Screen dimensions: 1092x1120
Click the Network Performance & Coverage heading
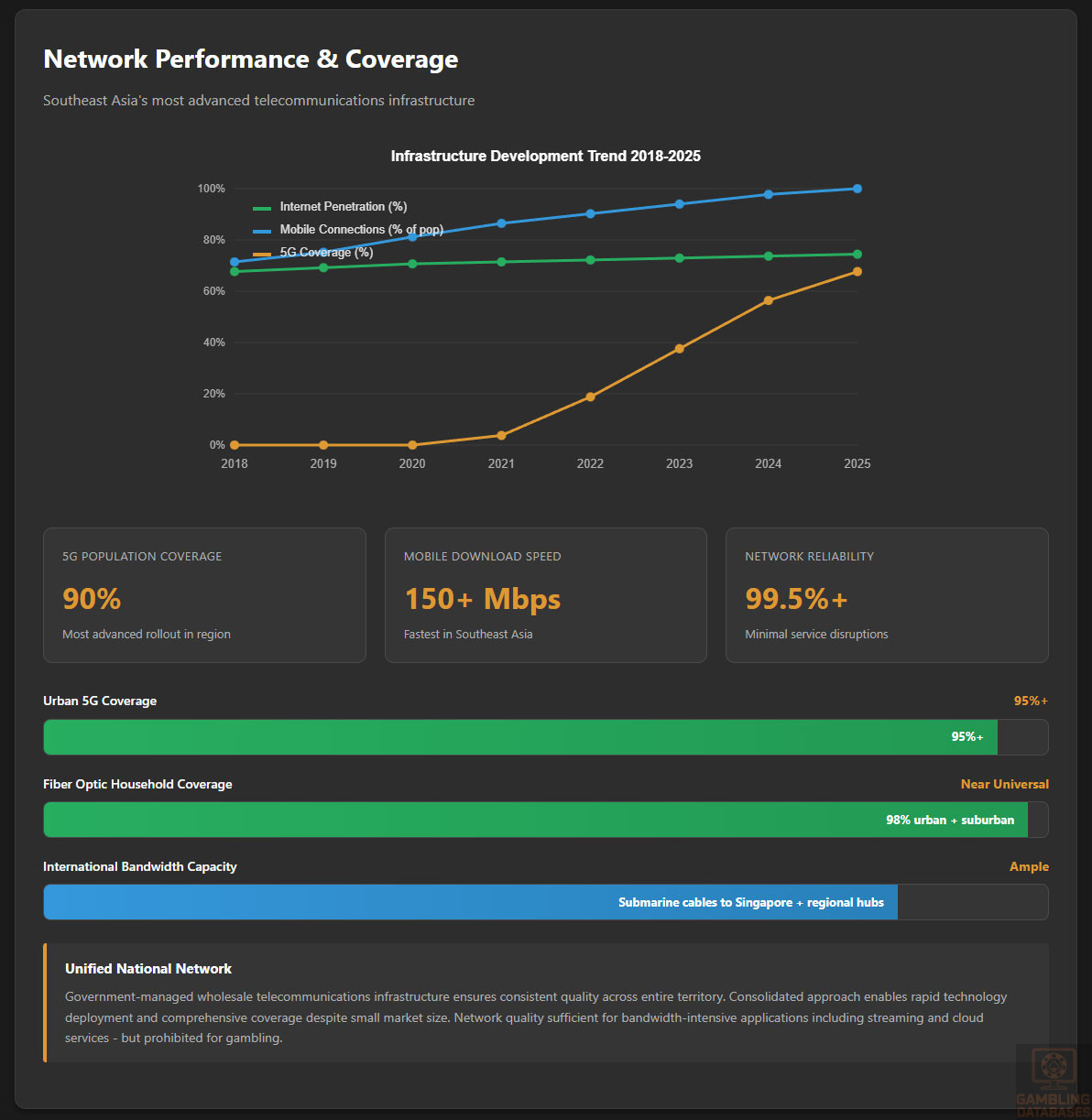pyautogui.click(x=250, y=60)
